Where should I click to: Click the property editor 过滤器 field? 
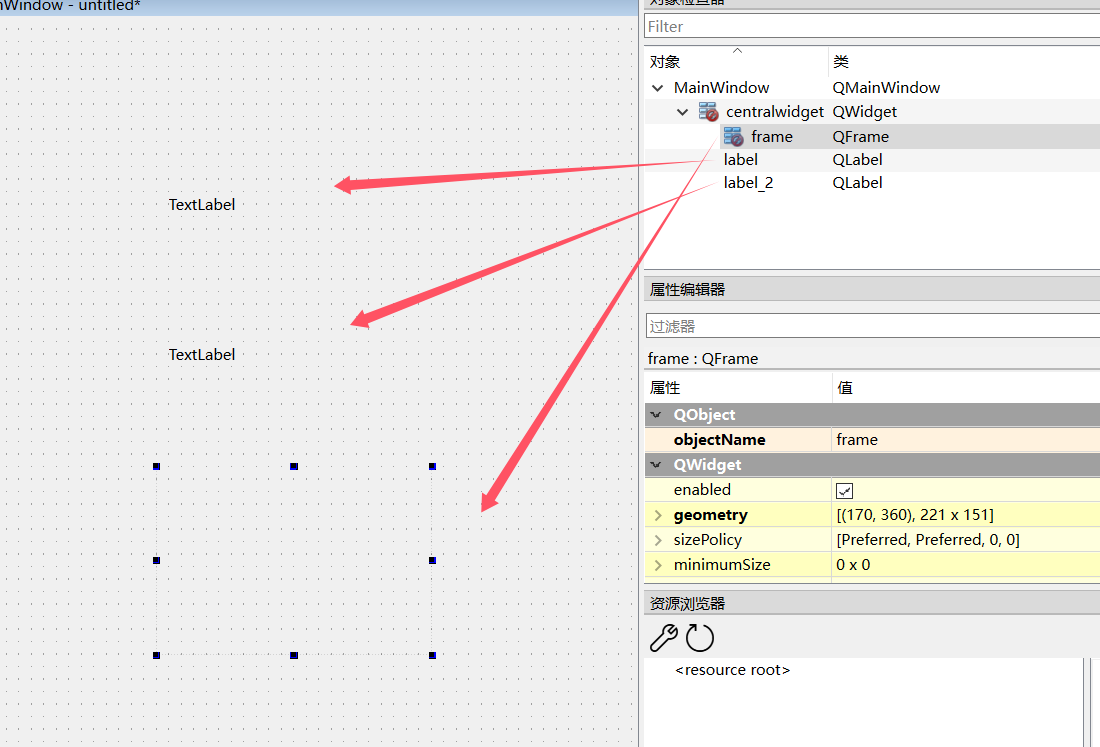[873, 326]
